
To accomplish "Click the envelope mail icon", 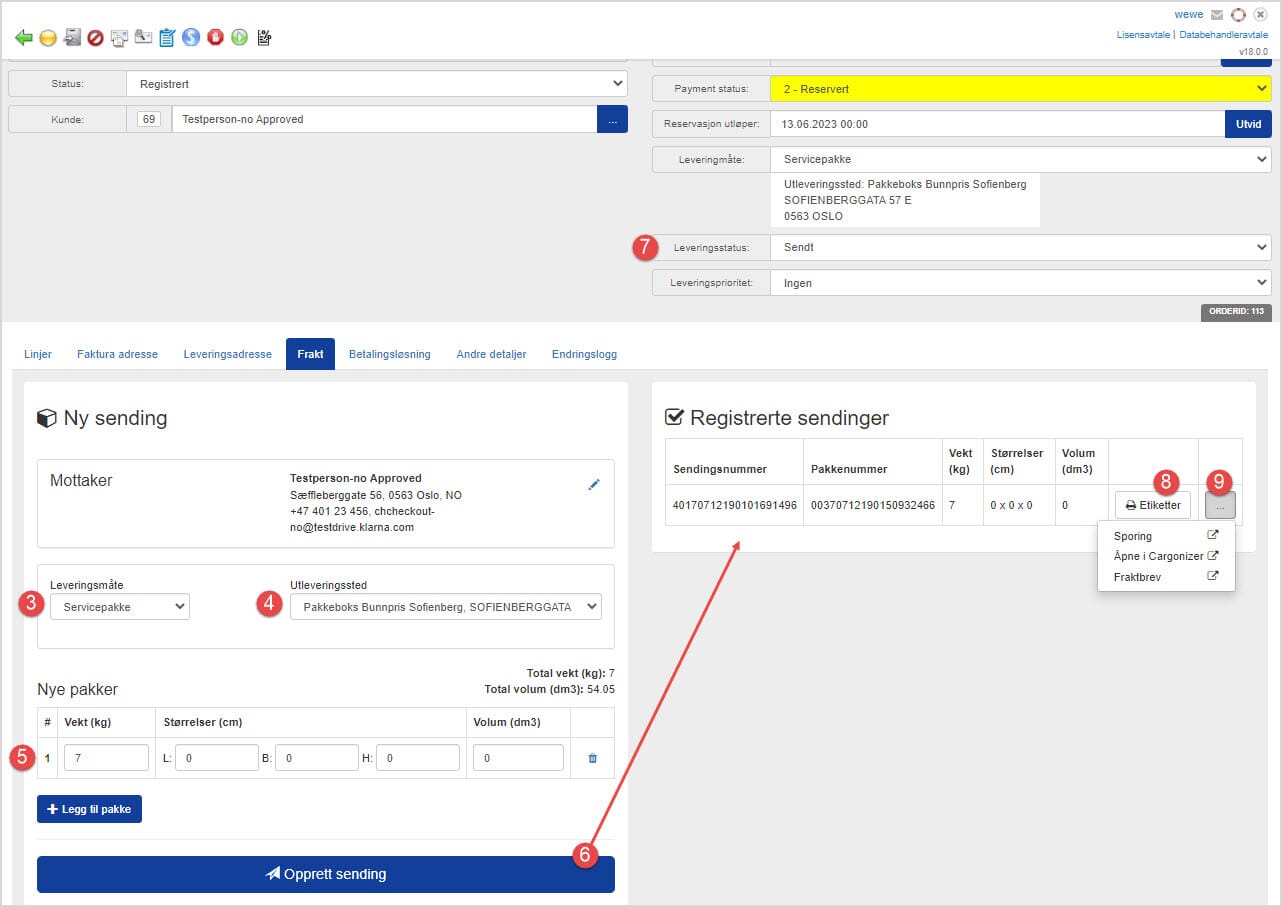I will (1217, 15).
